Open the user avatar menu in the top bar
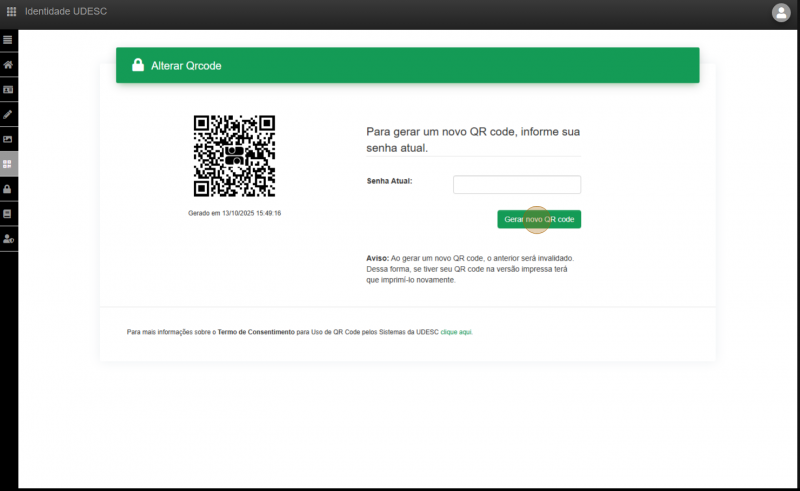Image resolution: width=800 pixels, height=491 pixels. point(781,13)
